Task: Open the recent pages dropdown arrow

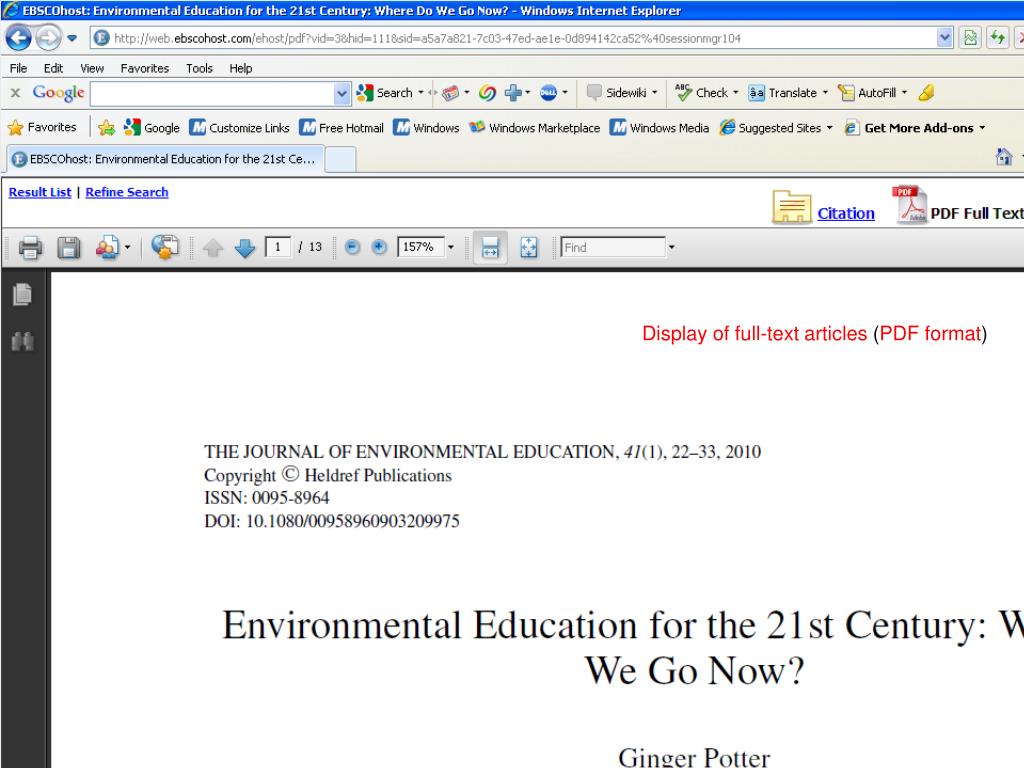Action: pos(72,38)
